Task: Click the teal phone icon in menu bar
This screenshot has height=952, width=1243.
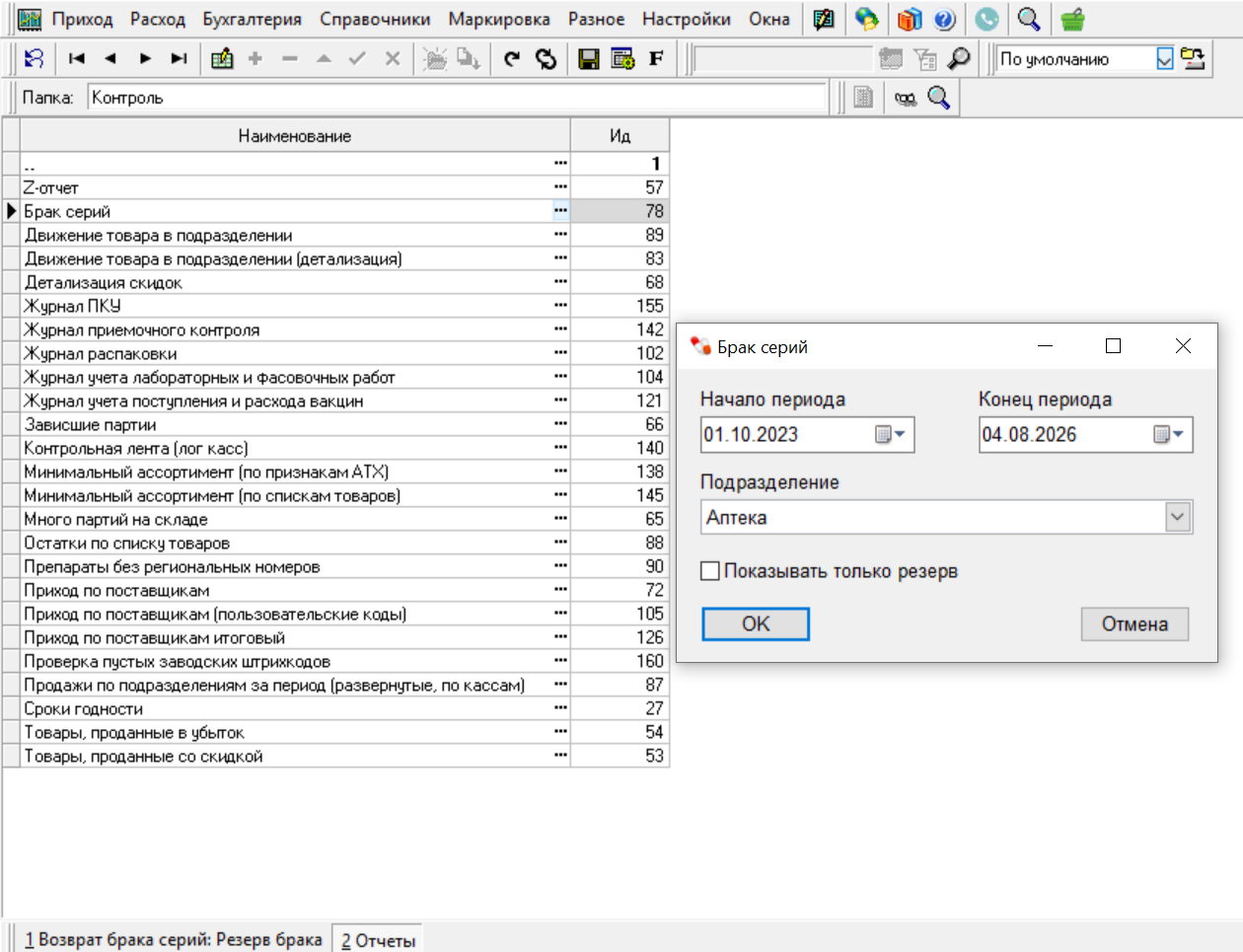Action: coord(987,19)
